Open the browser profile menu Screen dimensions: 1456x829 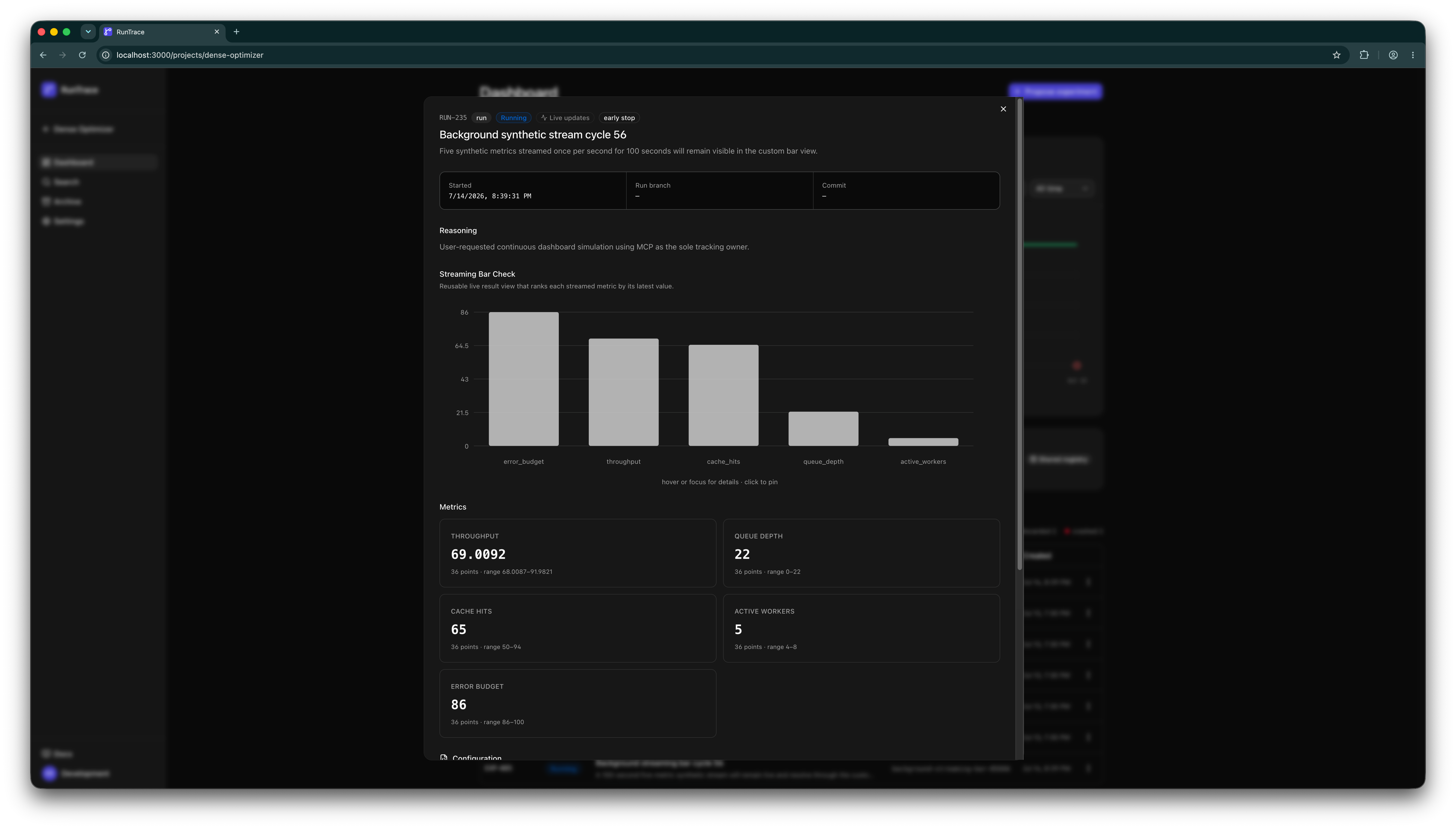[1393, 55]
